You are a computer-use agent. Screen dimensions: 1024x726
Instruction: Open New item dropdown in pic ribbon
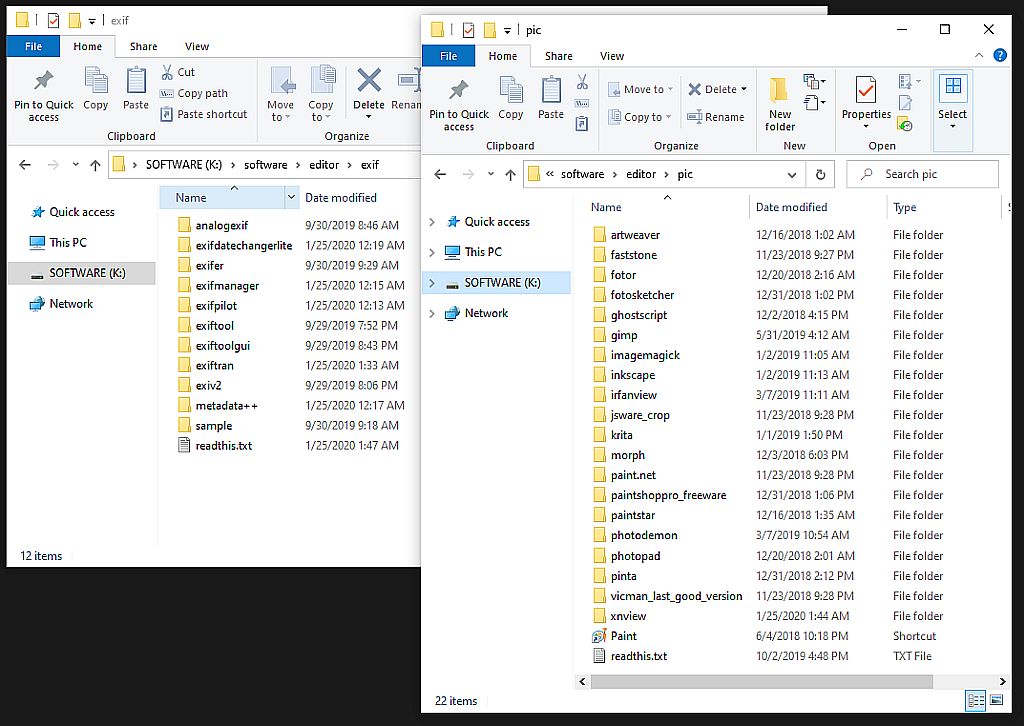(x=814, y=82)
